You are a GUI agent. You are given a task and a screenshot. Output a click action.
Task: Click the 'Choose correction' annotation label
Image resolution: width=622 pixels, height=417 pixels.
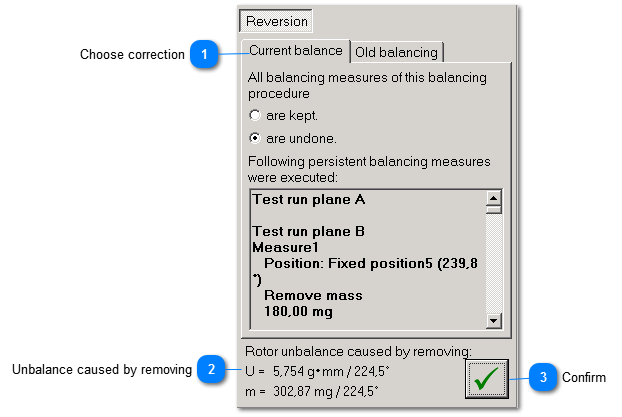click(x=132, y=55)
